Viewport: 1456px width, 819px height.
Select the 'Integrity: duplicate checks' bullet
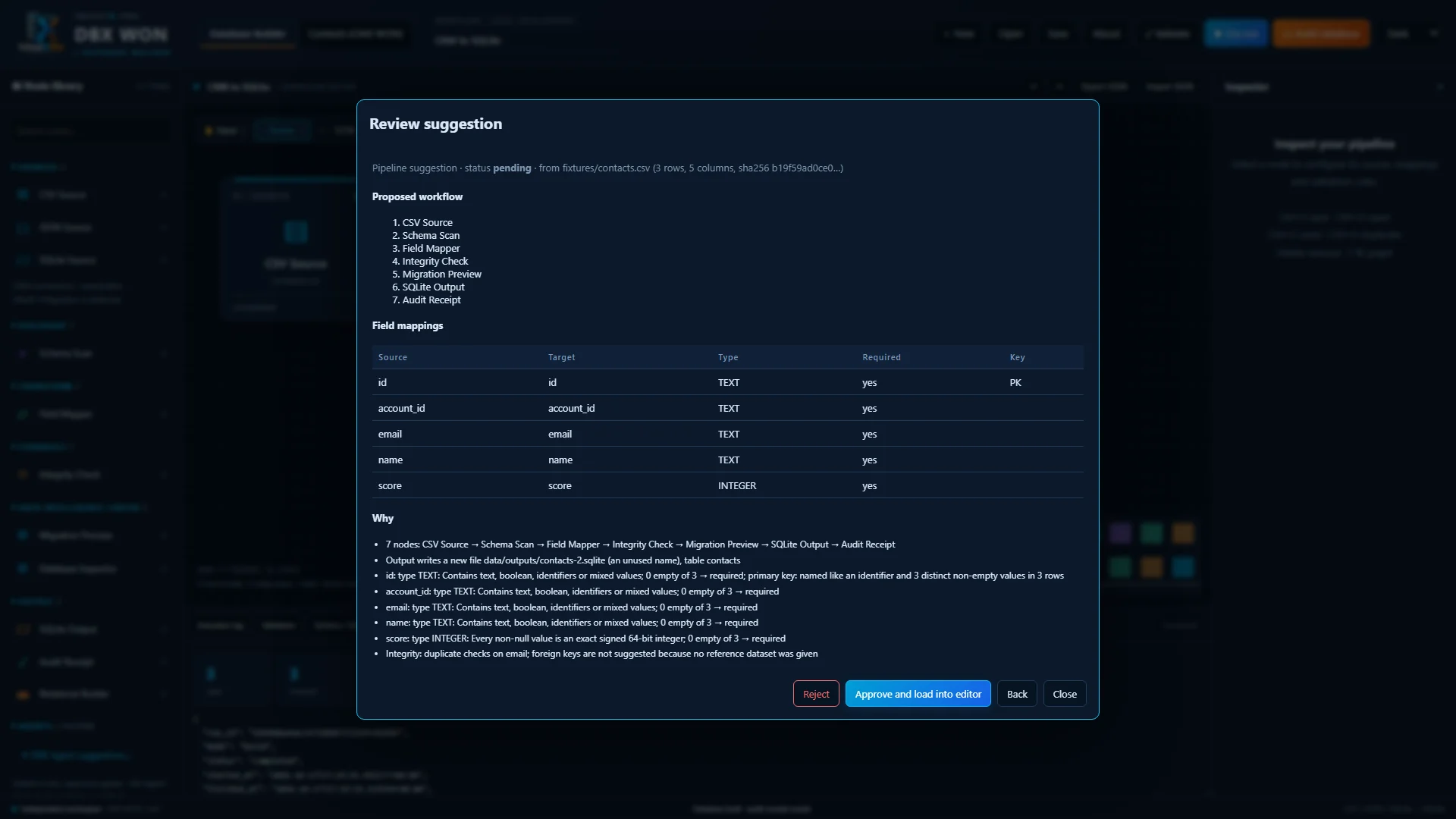coord(601,654)
